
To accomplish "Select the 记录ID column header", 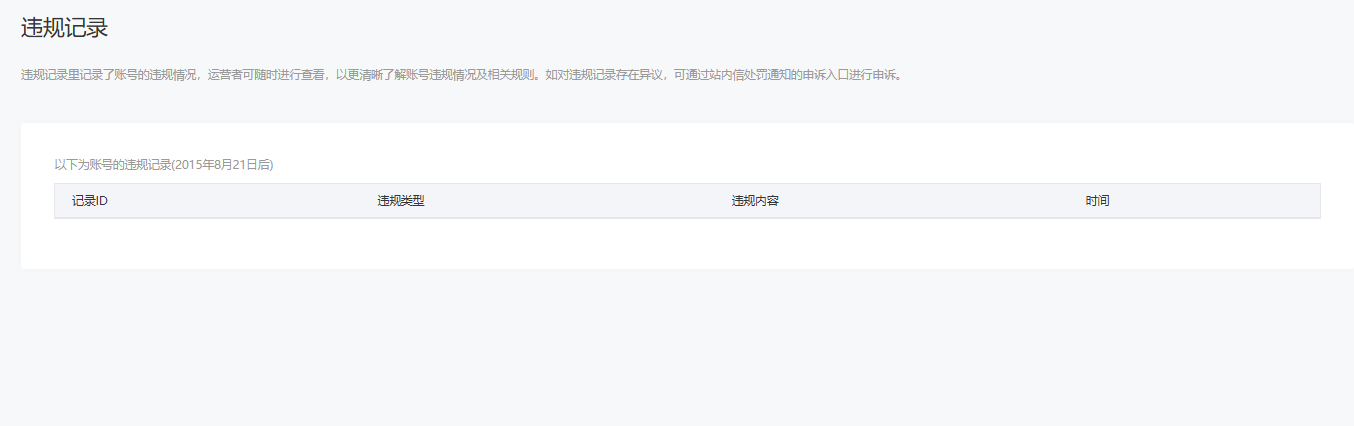I will point(89,201).
